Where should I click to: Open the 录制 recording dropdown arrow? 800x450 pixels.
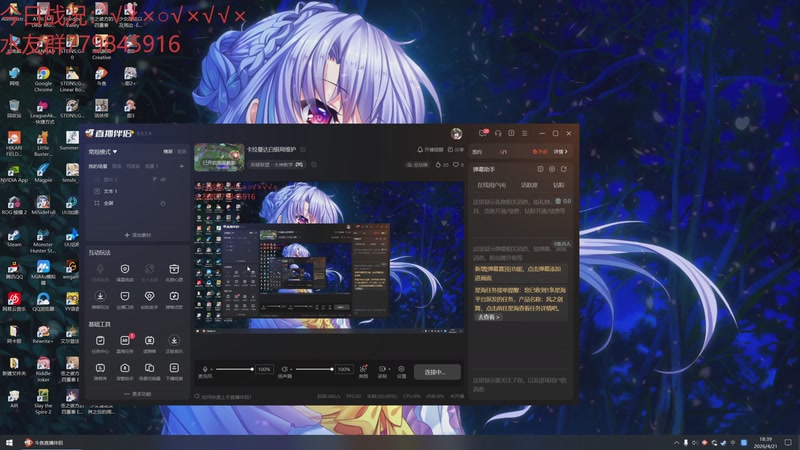point(389,369)
